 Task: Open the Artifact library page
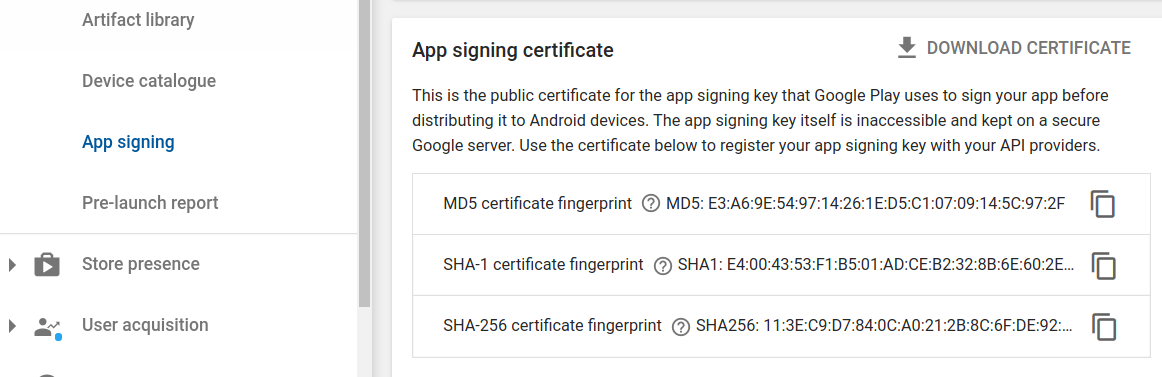pyautogui.click(x=138, y=20)
